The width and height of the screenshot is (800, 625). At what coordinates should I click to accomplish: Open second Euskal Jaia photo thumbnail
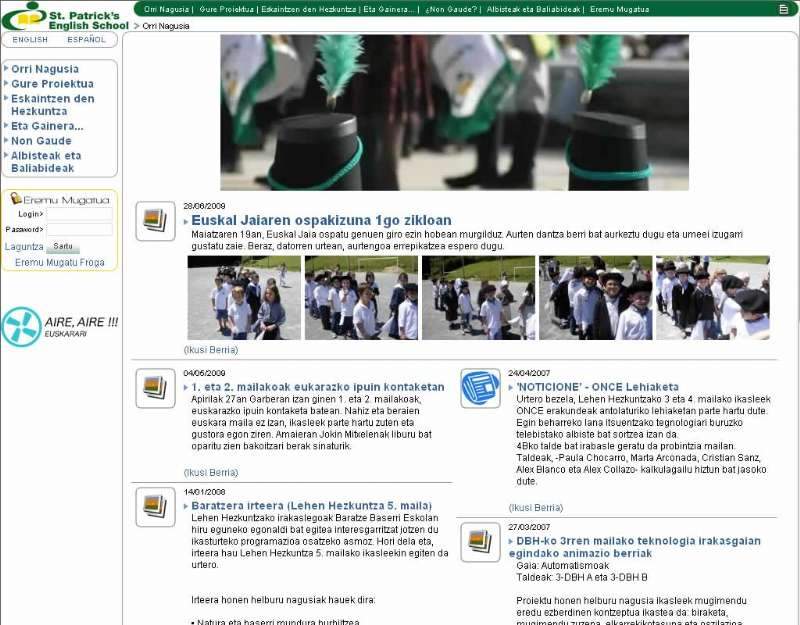click(361, 298)
